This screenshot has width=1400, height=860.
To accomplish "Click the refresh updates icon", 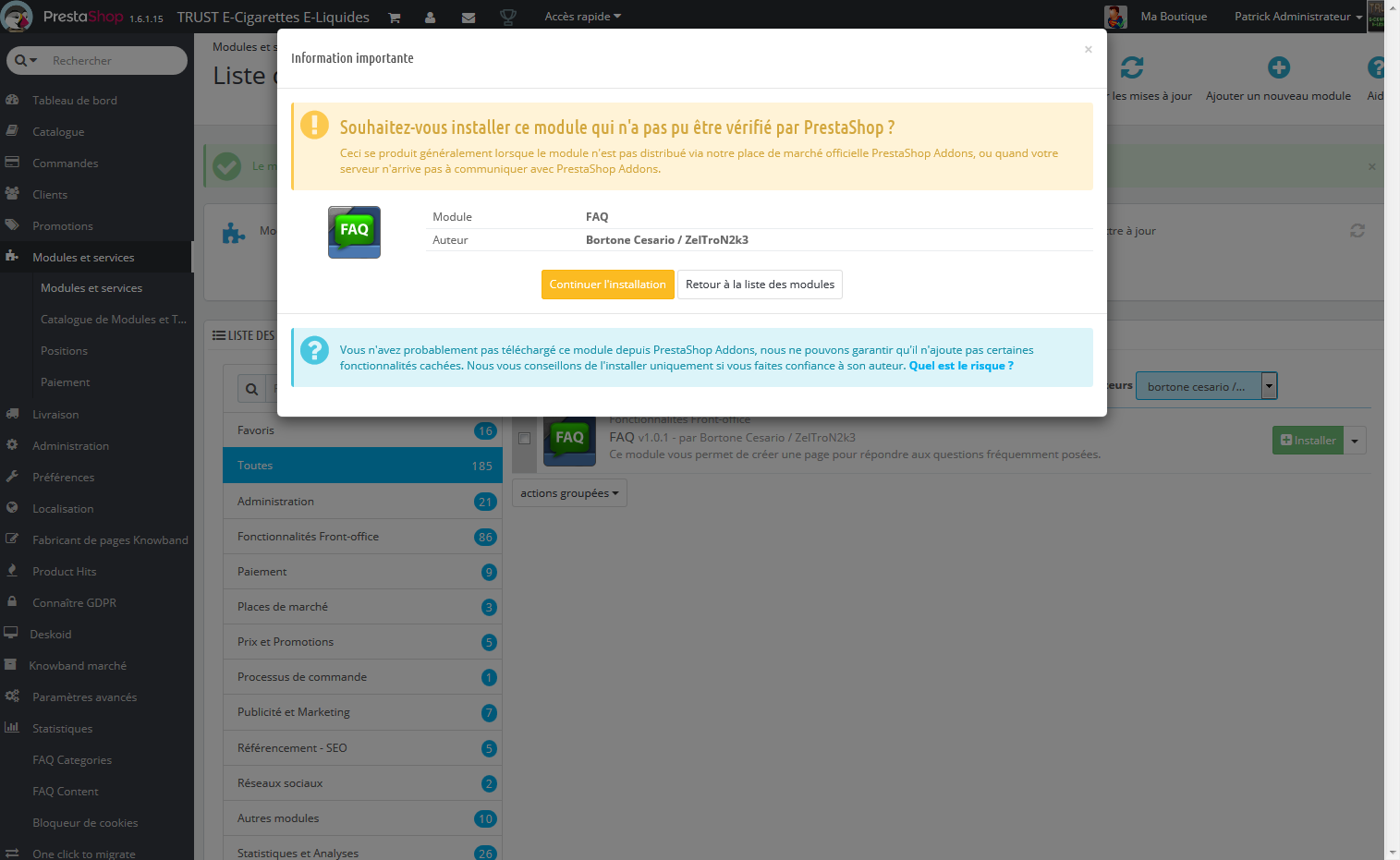I will click(x=1132, y=67).
